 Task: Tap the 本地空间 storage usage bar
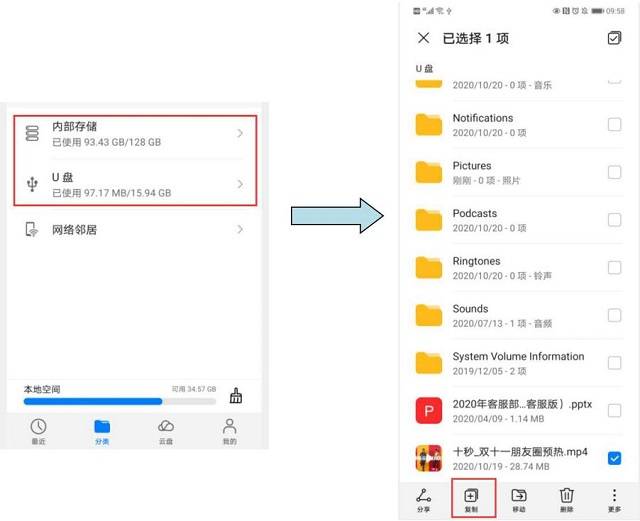coord(120,401)
